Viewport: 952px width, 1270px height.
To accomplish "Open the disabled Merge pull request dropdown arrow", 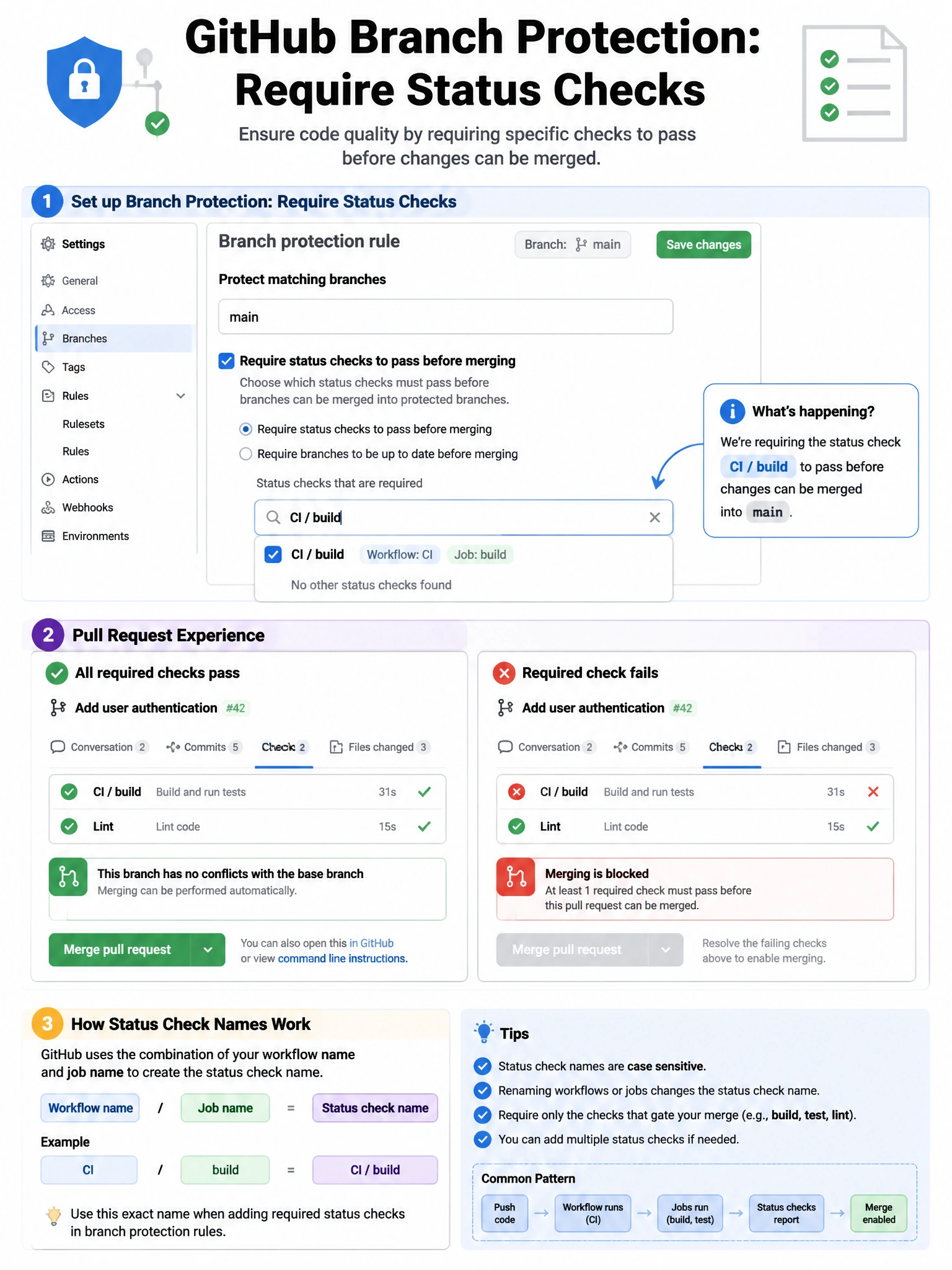I will coord(666,949).
